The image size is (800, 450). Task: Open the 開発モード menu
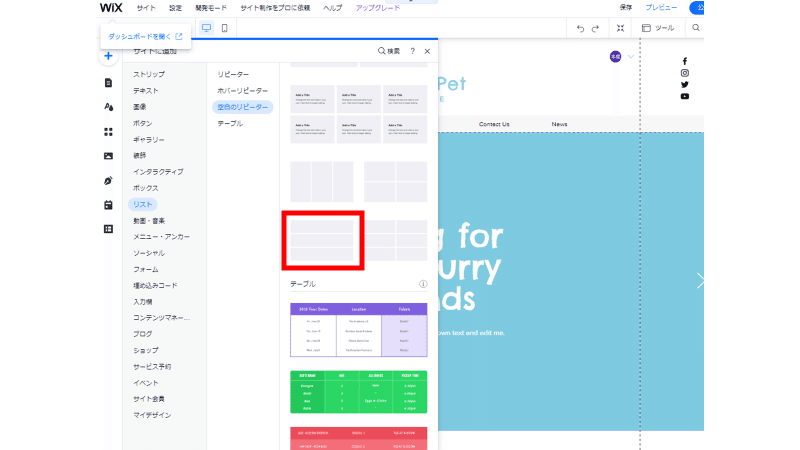click(x=211, y=8)
